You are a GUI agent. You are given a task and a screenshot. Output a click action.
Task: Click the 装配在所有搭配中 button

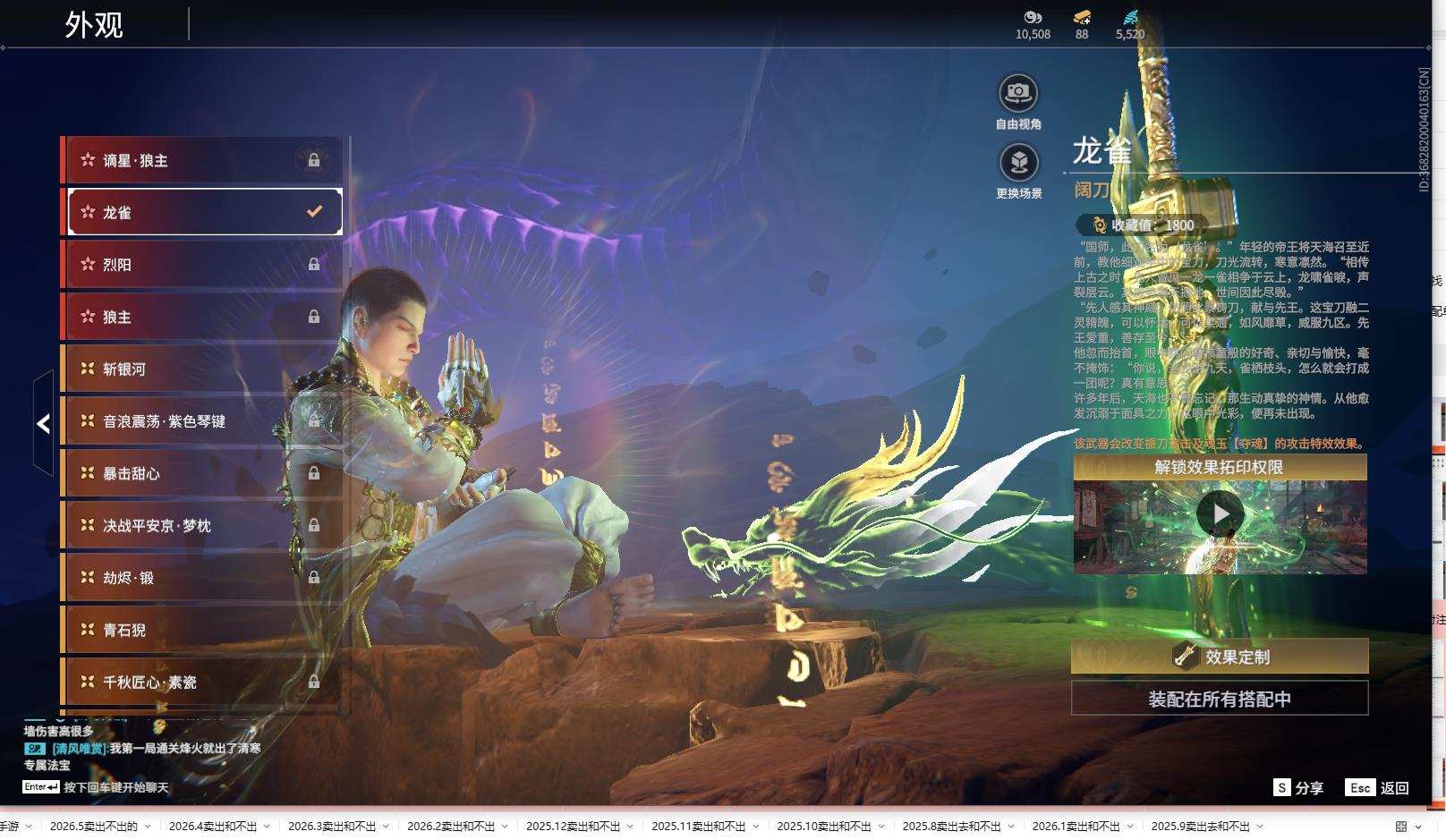coord(1220,699)
